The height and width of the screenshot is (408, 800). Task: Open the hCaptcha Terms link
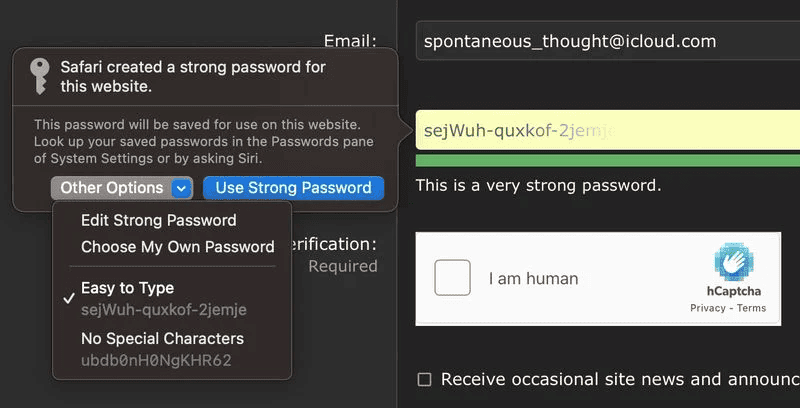[751, 308]
